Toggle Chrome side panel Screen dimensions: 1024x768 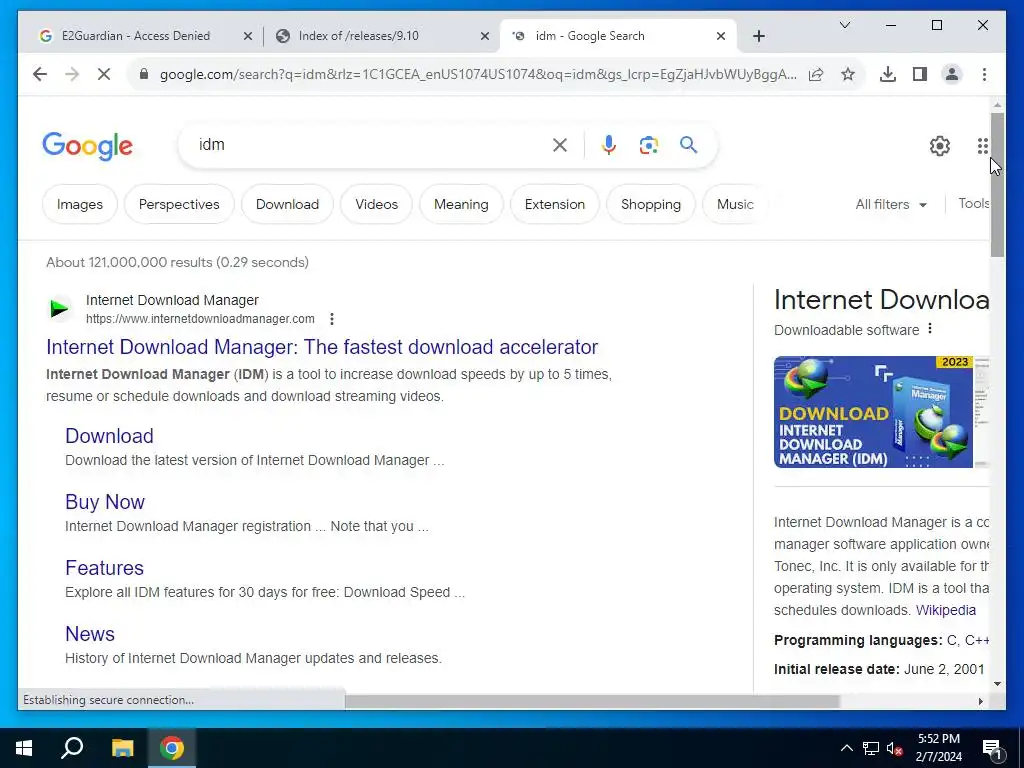(x=920, y=74)
